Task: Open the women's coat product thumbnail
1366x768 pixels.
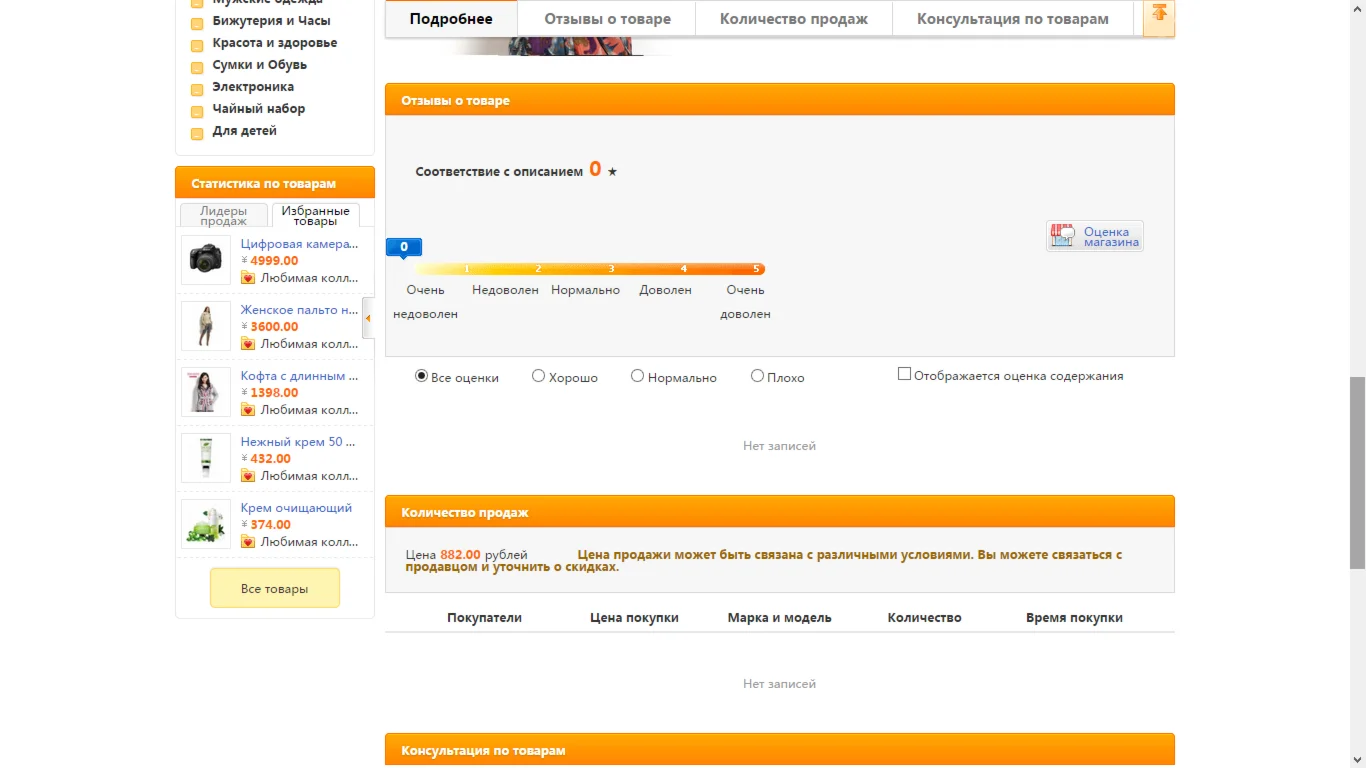Action: click(x=206, y=326)
